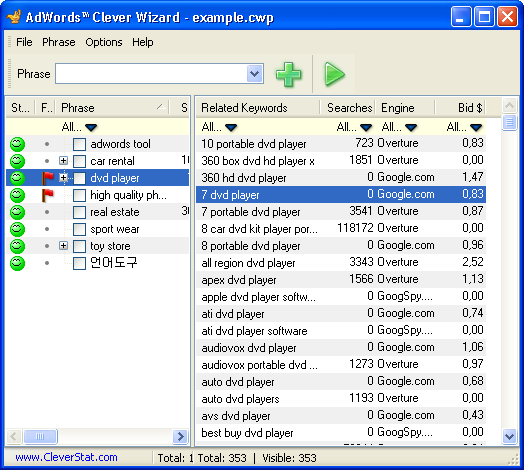This screenshot has width=524, height=470.
Task: Click the keywords list scroll down arrow
Action: 509,437
